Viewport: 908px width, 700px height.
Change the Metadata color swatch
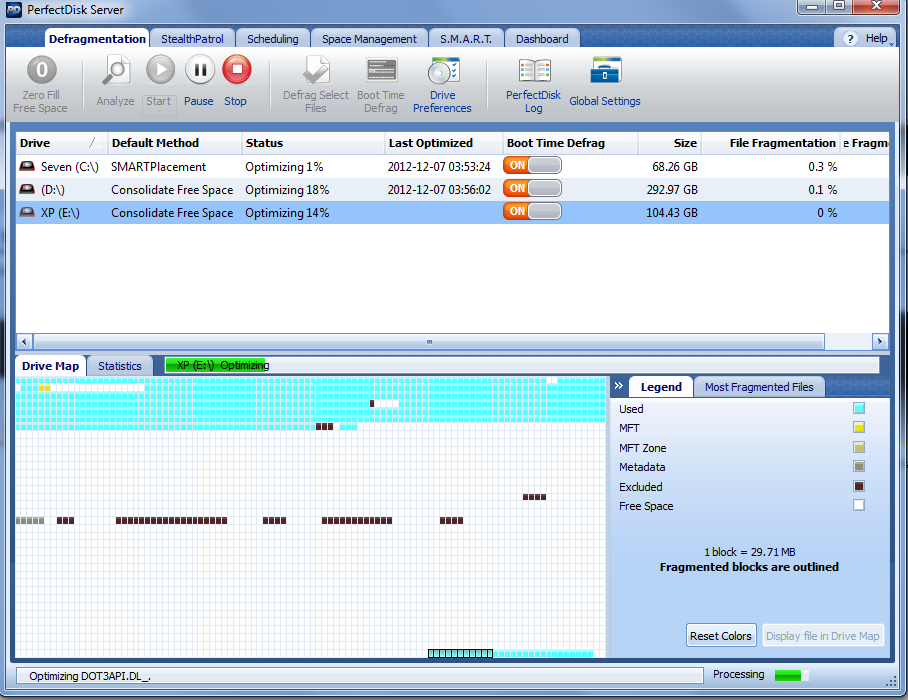click(x=859, y=466)
